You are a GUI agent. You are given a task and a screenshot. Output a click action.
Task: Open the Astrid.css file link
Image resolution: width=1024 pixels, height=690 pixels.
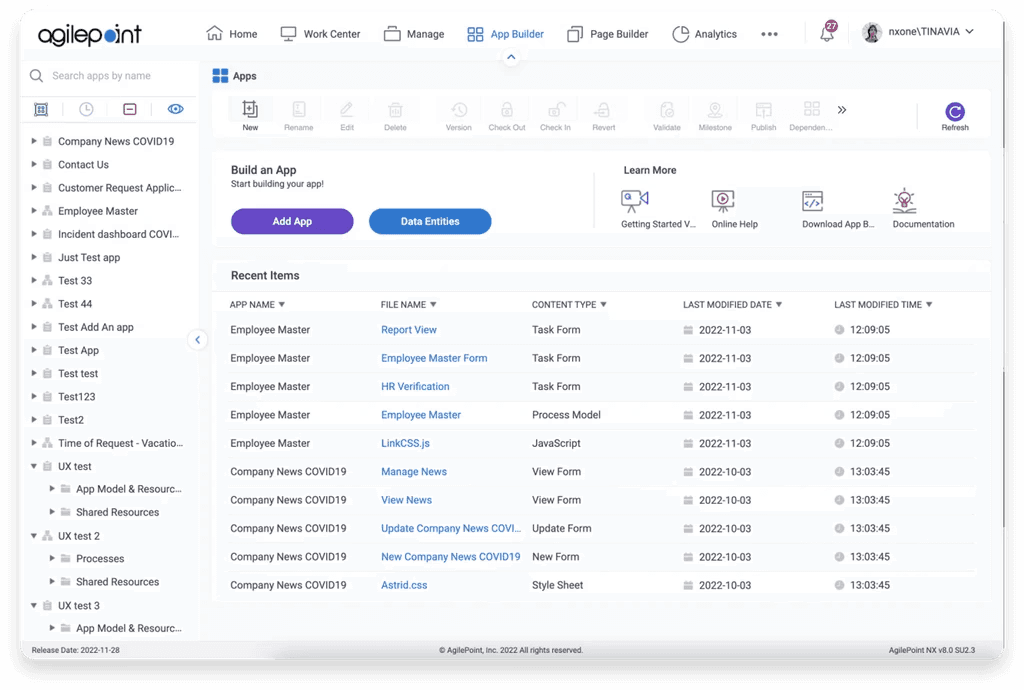[x=404, y=585]
